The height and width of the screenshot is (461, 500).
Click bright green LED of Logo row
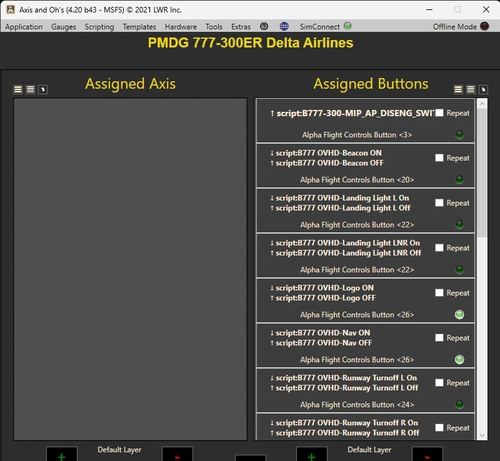459,314
